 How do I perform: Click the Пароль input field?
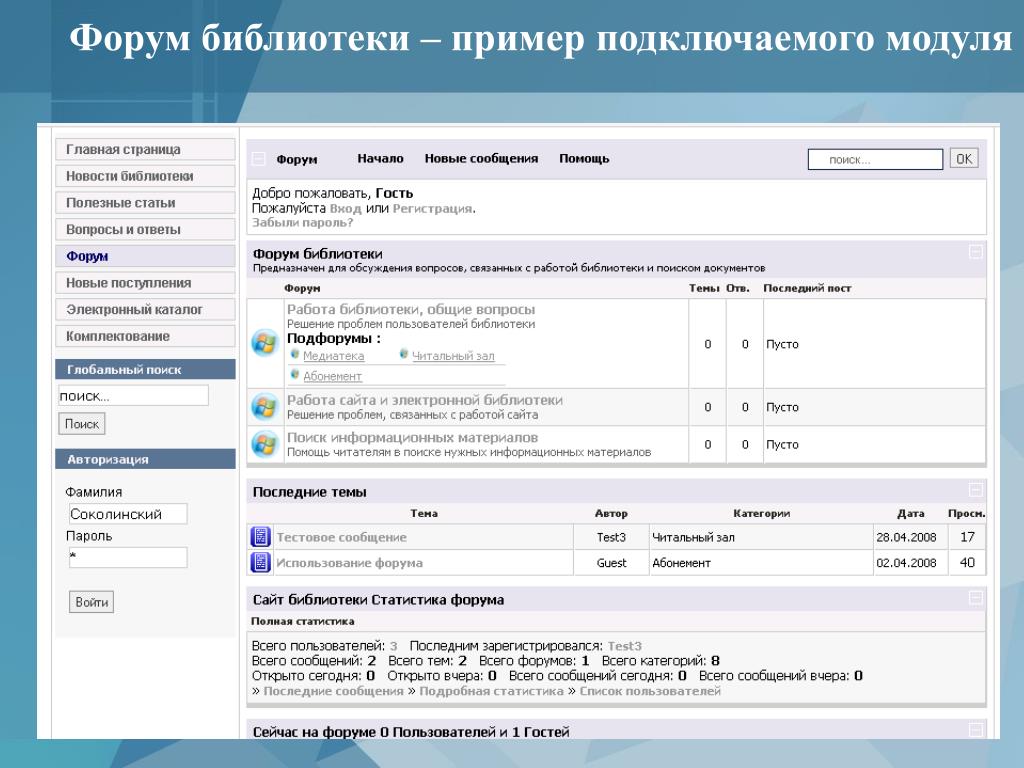[x=128, y=557]
